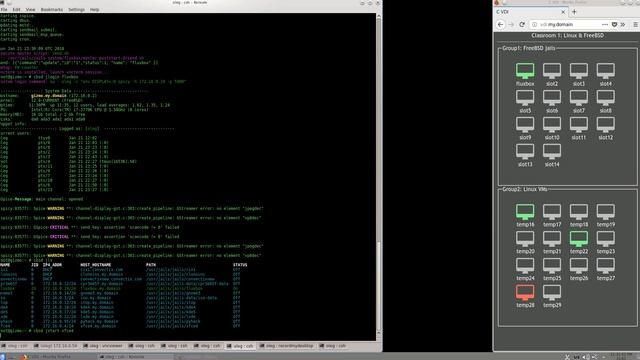Select the slot13 monitor icon
This screenshot has width=640, height=360.
pyautogui.click(x=525, y=151)
